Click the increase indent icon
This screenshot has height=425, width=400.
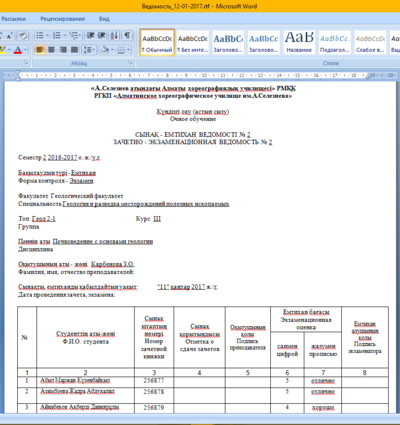coord(102,35)
